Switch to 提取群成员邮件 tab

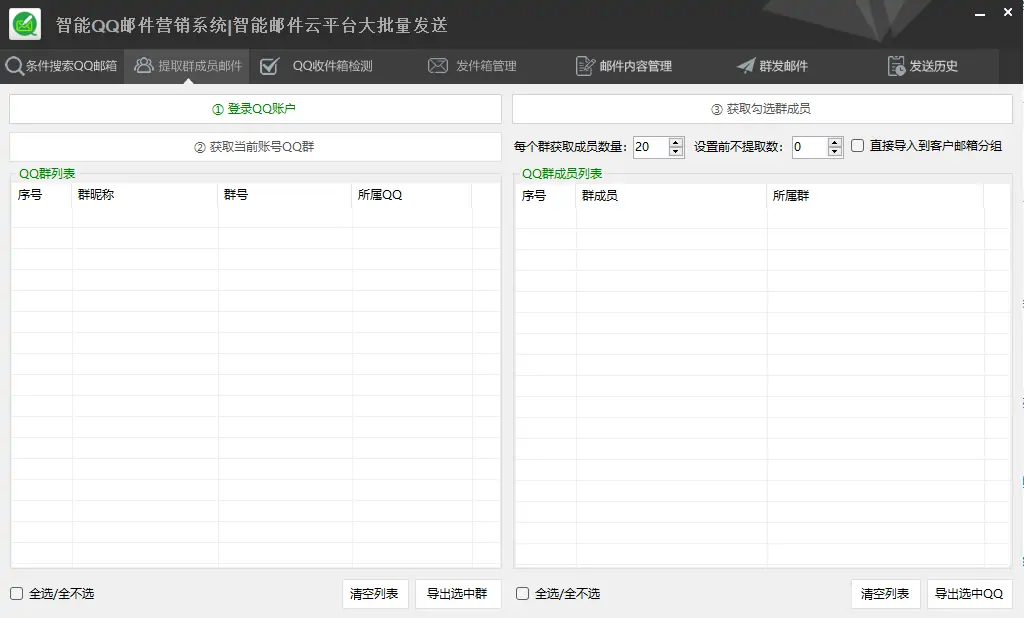187,66
